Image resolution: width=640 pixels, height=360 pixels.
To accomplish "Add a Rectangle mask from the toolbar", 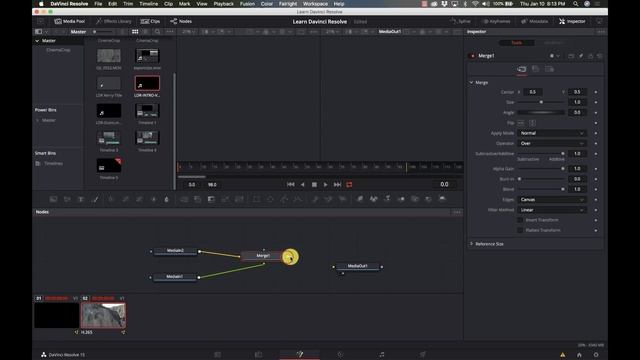I will pos(256,199).
